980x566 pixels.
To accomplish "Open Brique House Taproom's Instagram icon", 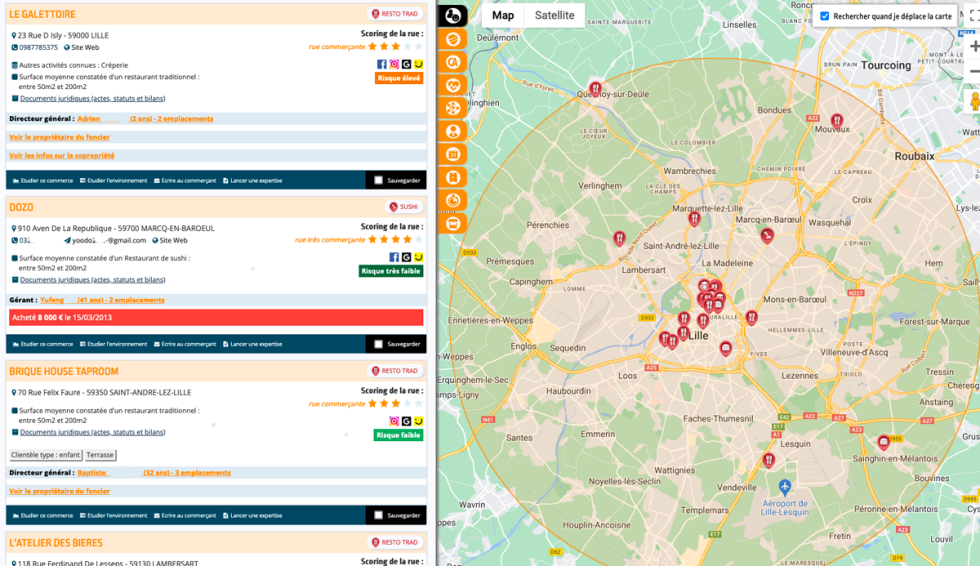I will pos(394,421).
